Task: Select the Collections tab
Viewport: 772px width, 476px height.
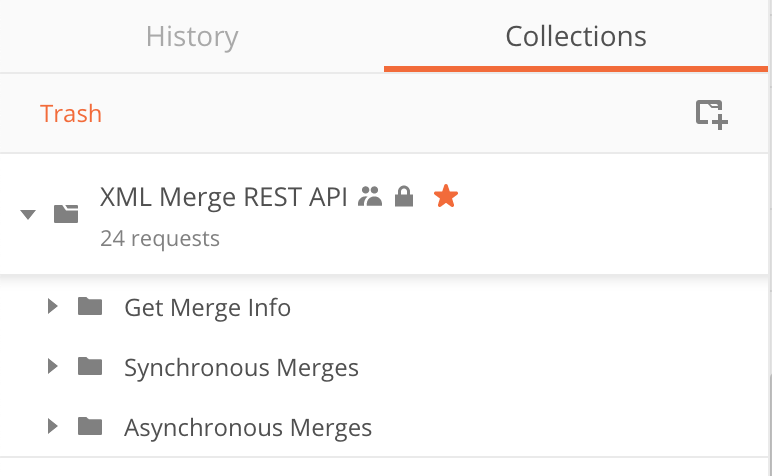Action: click(576, 38)
